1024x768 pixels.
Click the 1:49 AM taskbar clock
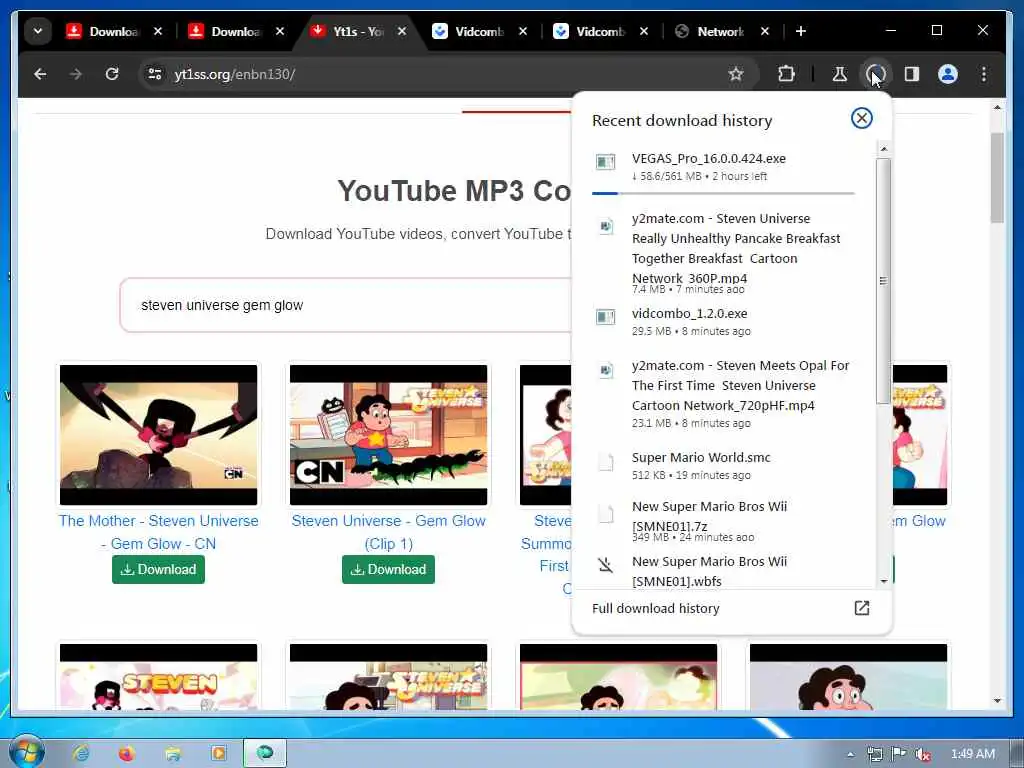coord(972,754)
